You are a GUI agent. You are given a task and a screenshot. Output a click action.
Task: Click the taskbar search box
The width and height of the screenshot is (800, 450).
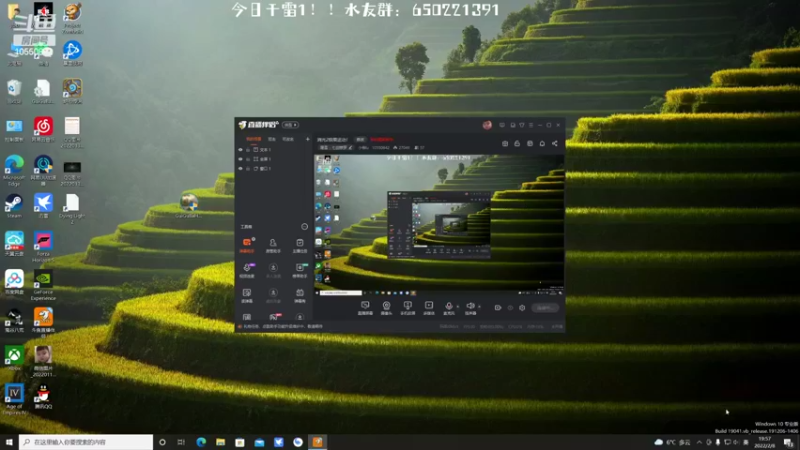(x=86, y=442)
